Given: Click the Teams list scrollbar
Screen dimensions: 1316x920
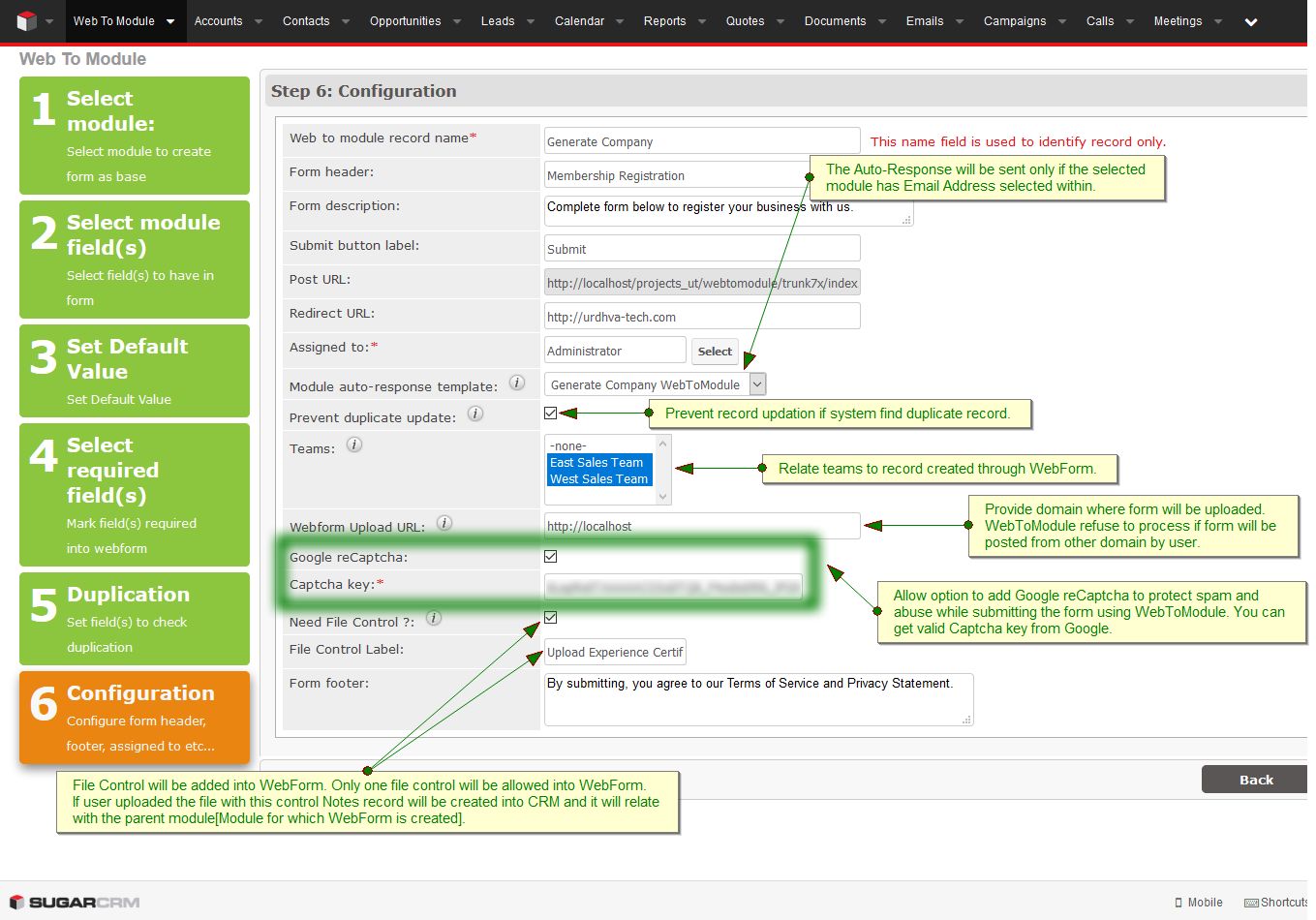Looking at the screenshot, I should tap(662, 469).
